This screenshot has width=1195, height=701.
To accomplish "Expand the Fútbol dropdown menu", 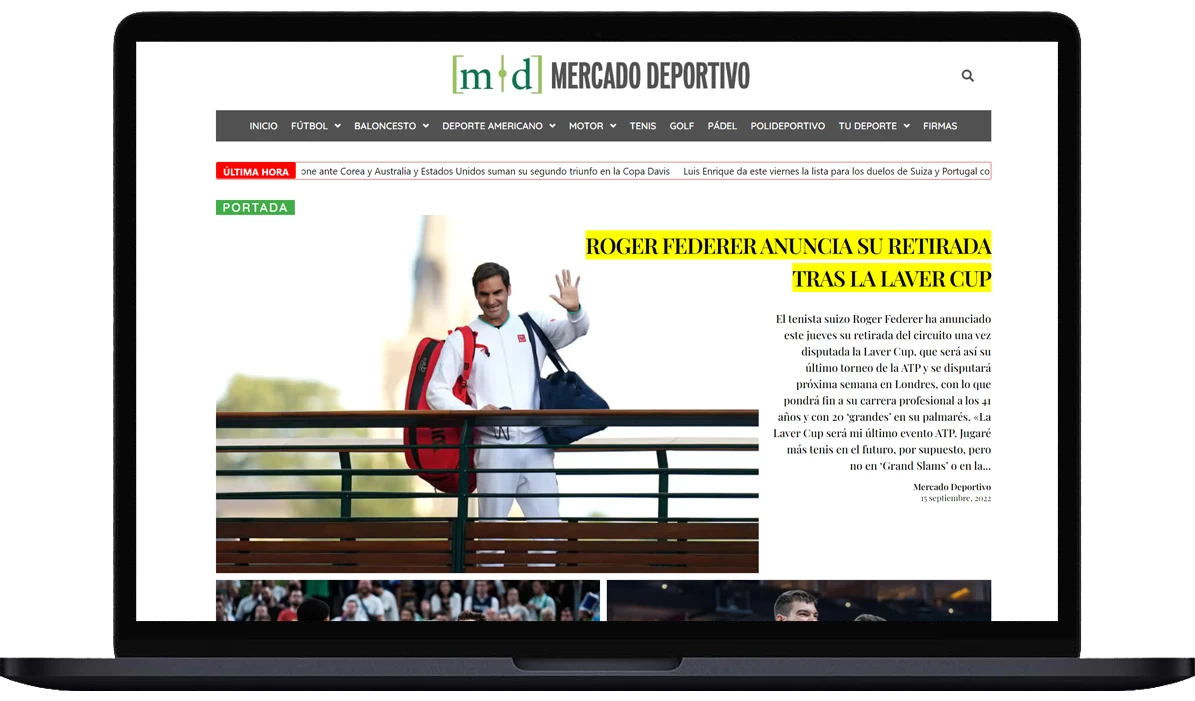I will point(315,126).
